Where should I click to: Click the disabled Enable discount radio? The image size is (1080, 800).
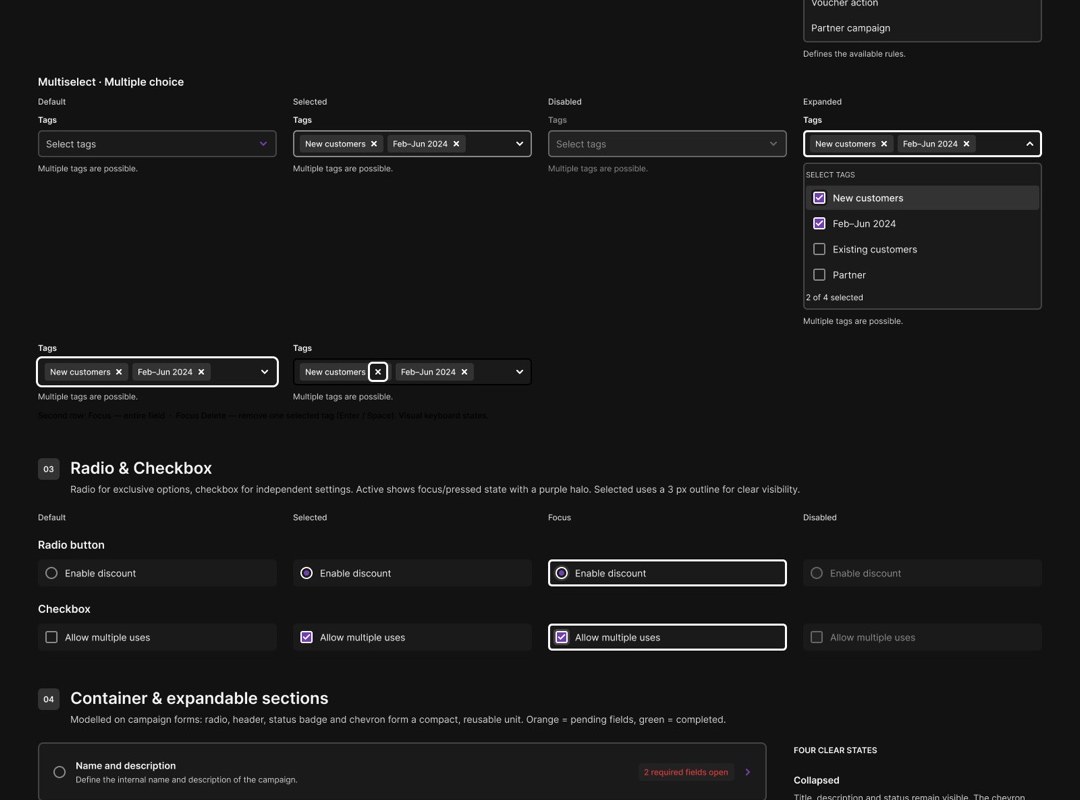coord(816,573)
